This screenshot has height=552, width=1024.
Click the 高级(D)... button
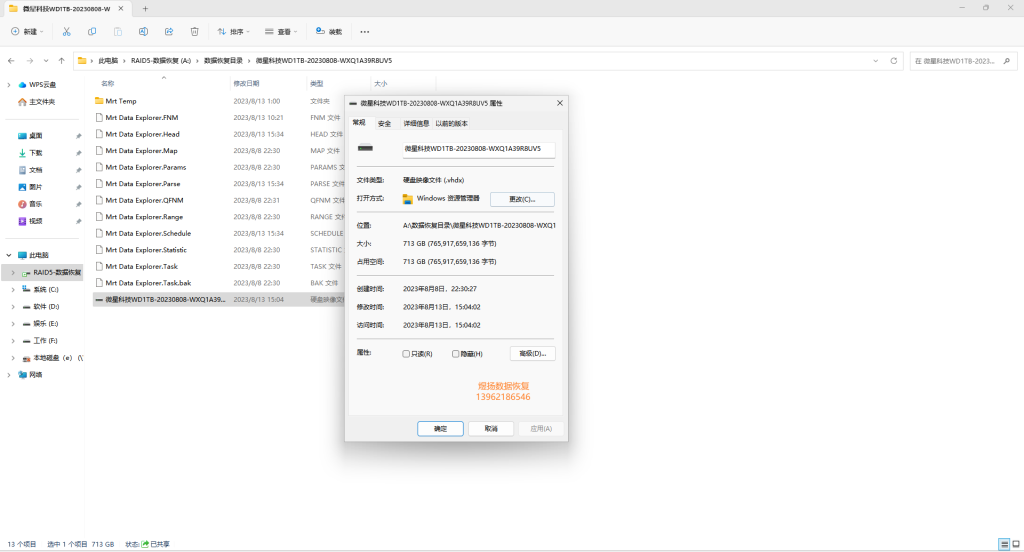[x=532, y=353]
